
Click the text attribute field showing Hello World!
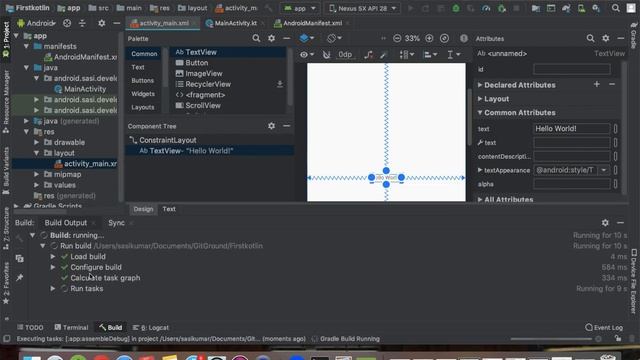(x=571, y=129)
